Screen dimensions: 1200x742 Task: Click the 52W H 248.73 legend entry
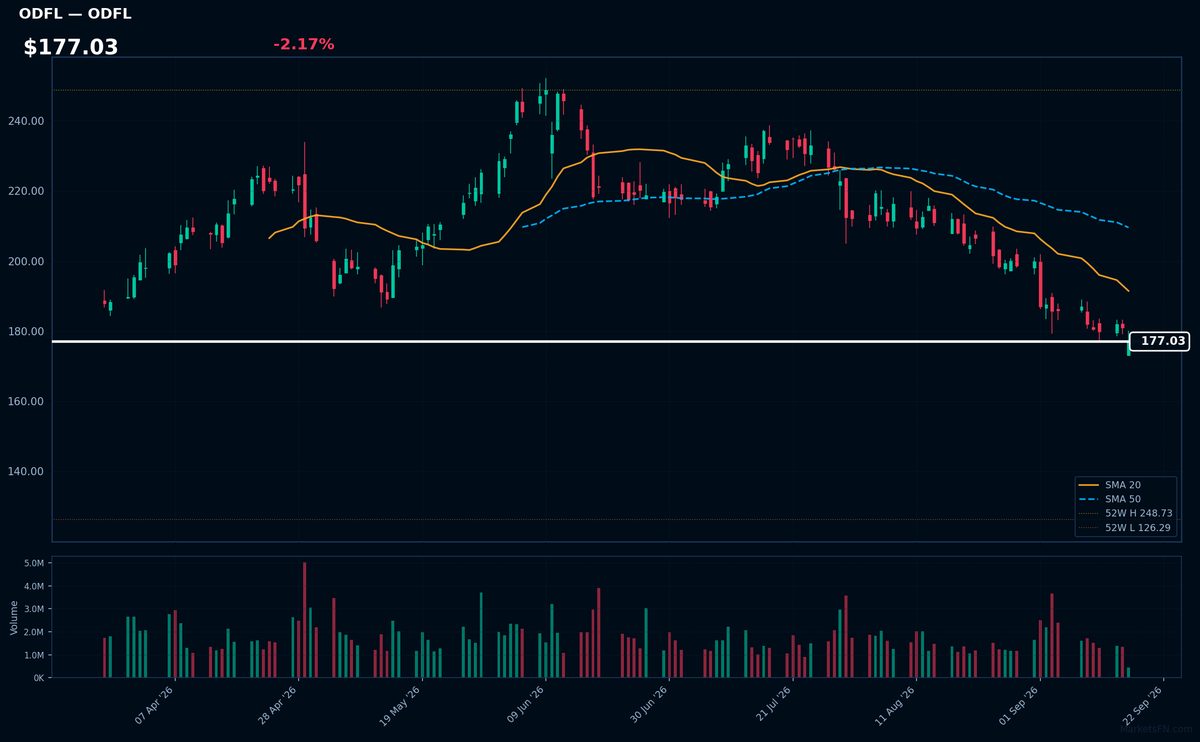1126,513
